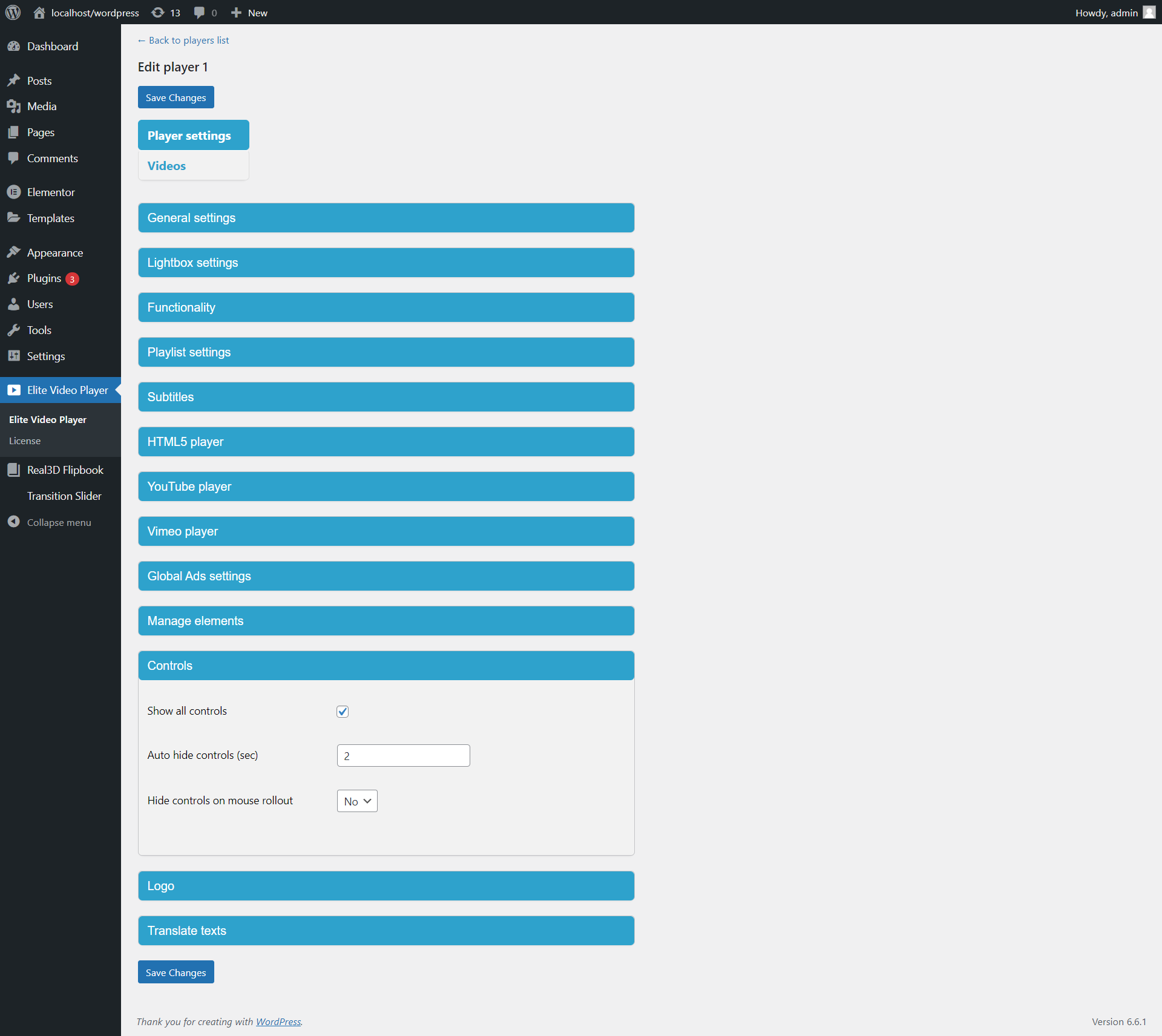The height and width of the screenshot is (1036, 1162).
Task: Click admin user avatar icon
Action: click(1149, 13)
